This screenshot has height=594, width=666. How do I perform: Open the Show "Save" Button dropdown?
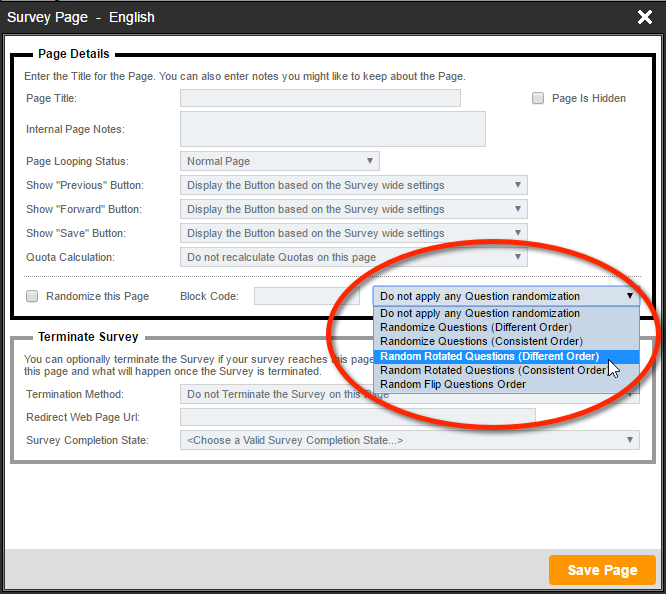pos(353,233)
